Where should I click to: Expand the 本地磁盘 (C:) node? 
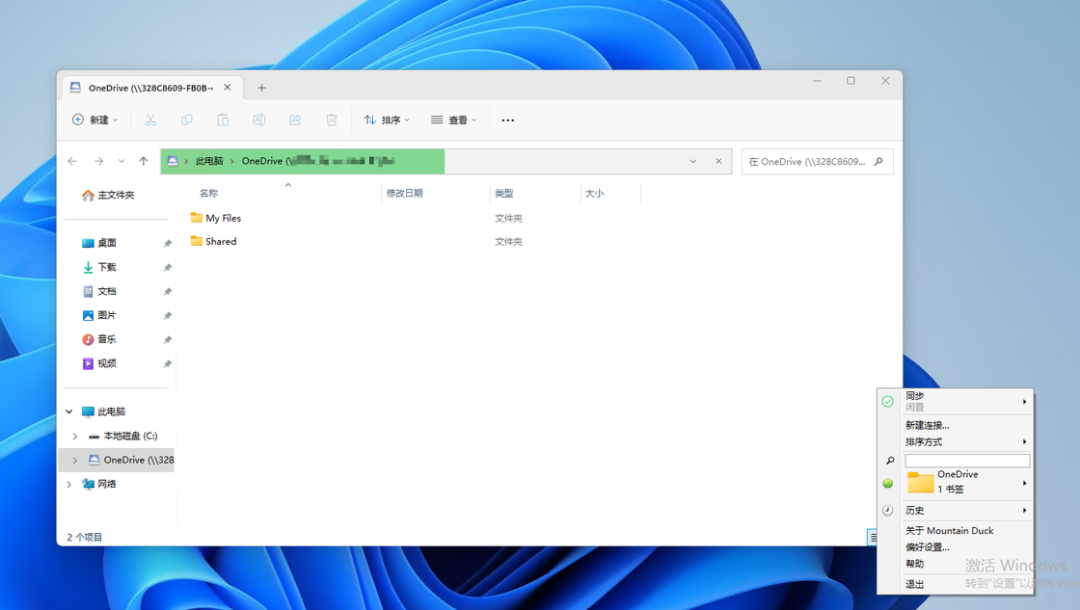(x=75, y=436)
